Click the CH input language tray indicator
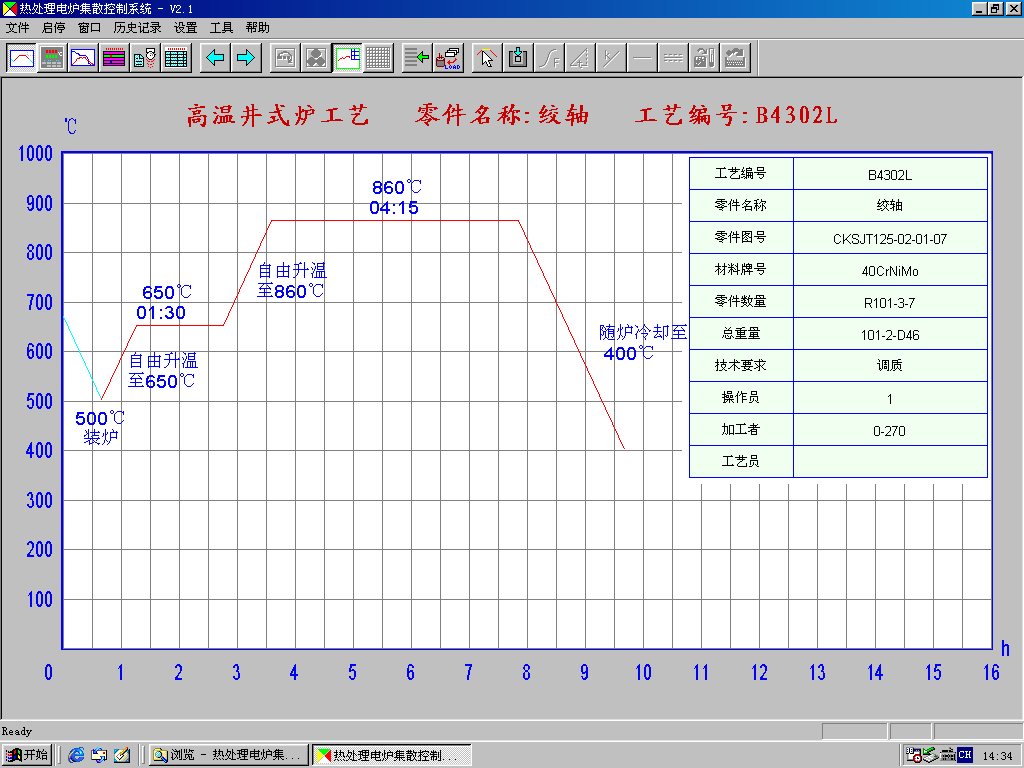1024x768 pixels. 964,755
